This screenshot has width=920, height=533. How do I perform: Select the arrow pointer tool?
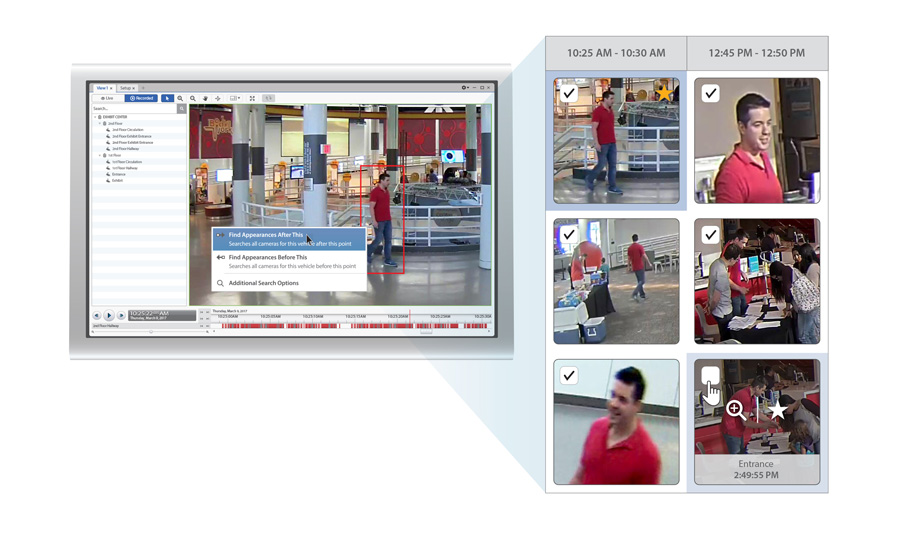coord(167,98)
